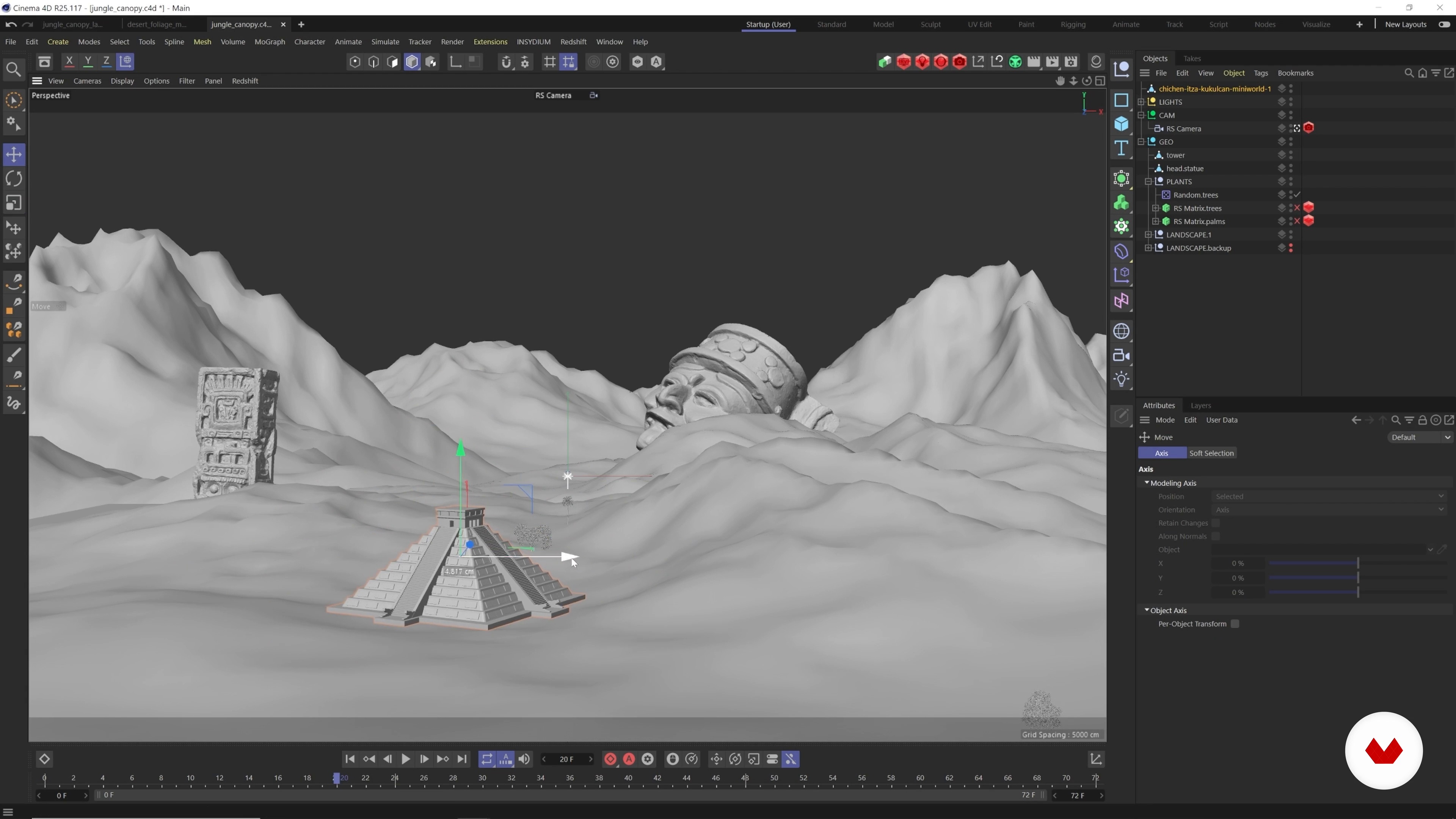Image resolution: width=1456 pixels, height=819 pixels.
Task: Click the Record Active Objects button
Action: [610, 759]
